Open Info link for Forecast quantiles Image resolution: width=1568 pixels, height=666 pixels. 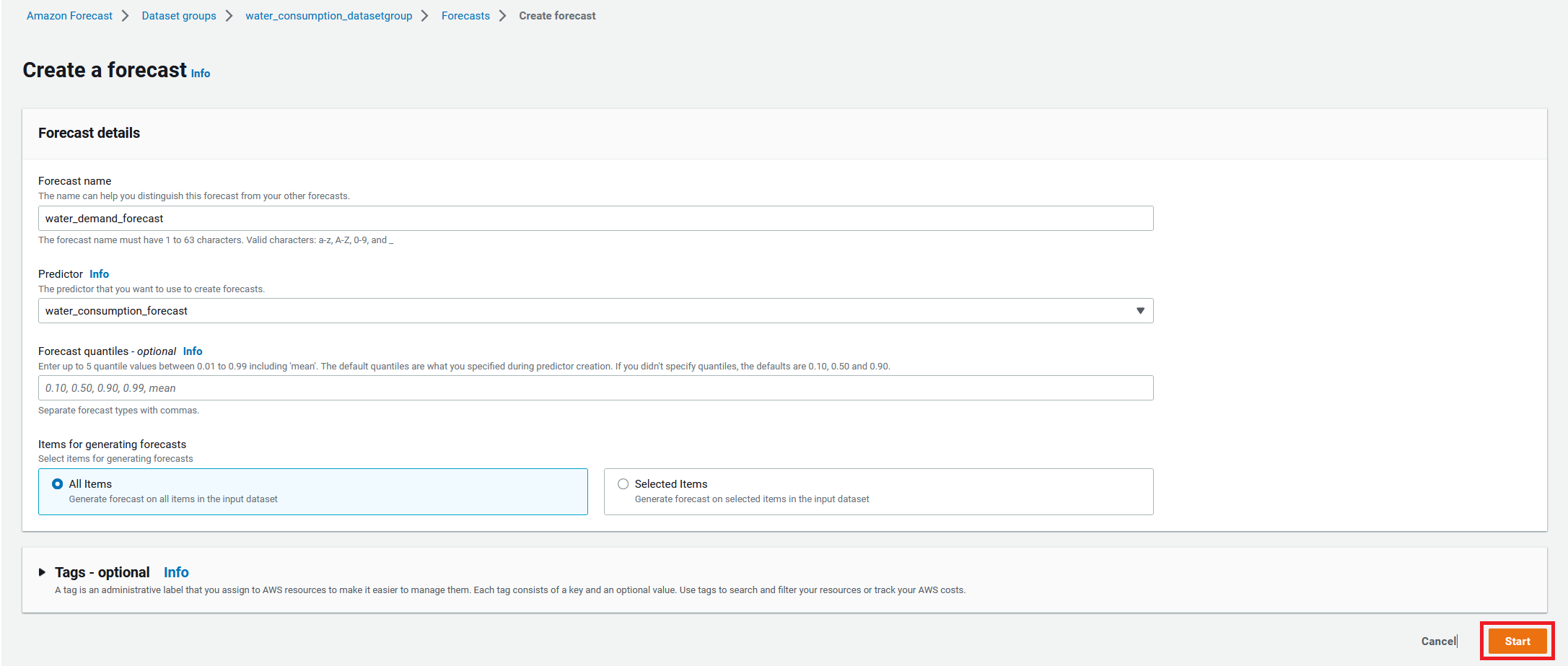pos(193,351)
